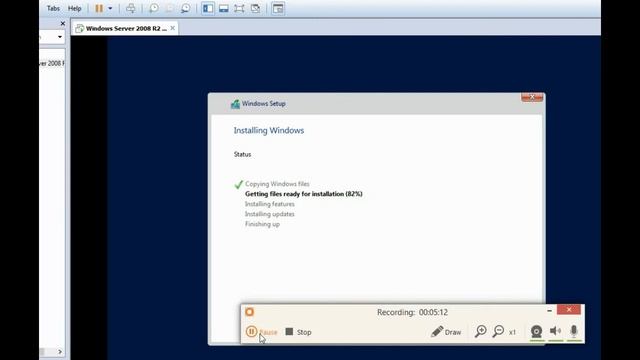Click Copying Windows files text
This screenshot has height=360, width=640.
pyautogui.click(x=277, y=184)
